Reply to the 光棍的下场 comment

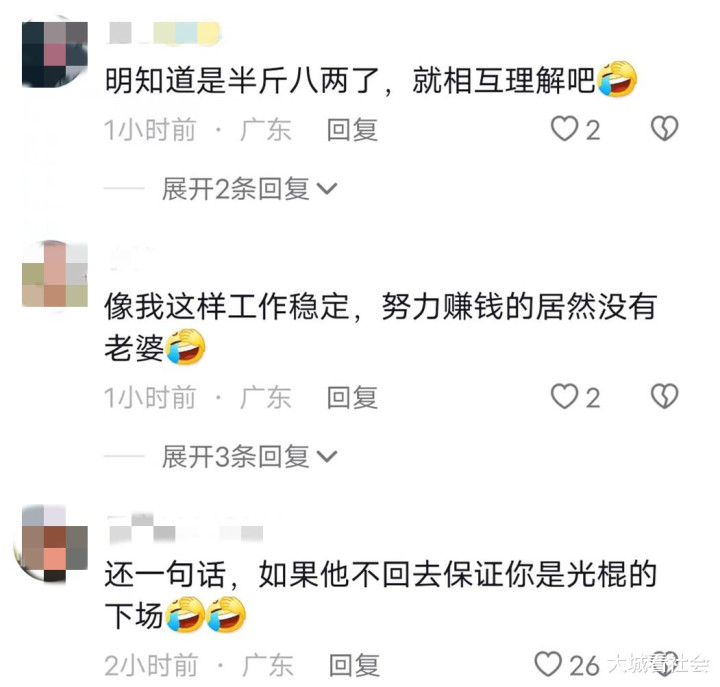point(354,665)
